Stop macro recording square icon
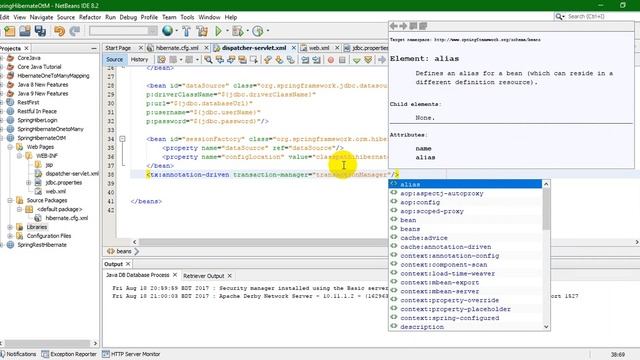640x360 pixels. coord(342,60)
